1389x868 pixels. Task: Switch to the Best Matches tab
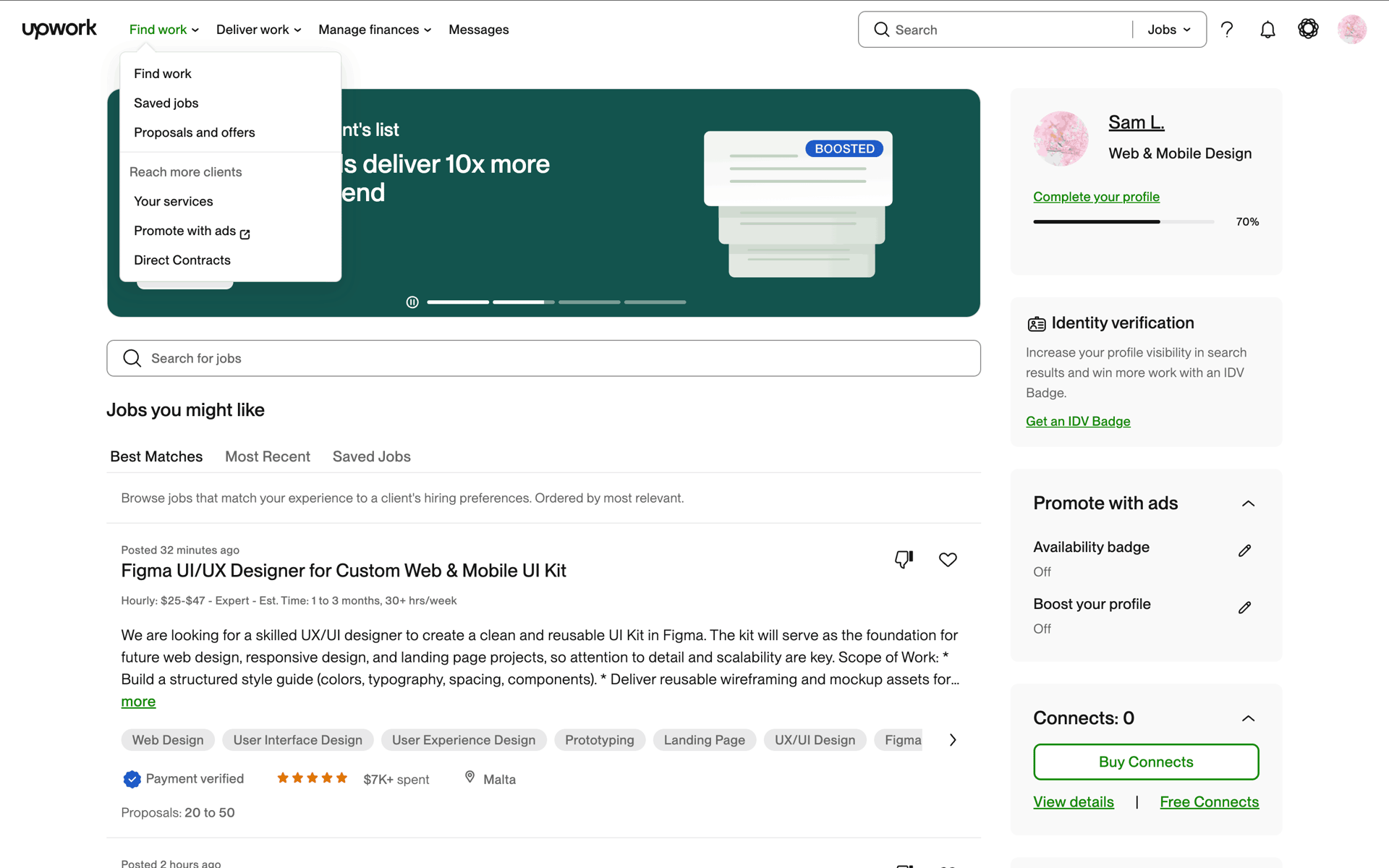click(156, 456)
